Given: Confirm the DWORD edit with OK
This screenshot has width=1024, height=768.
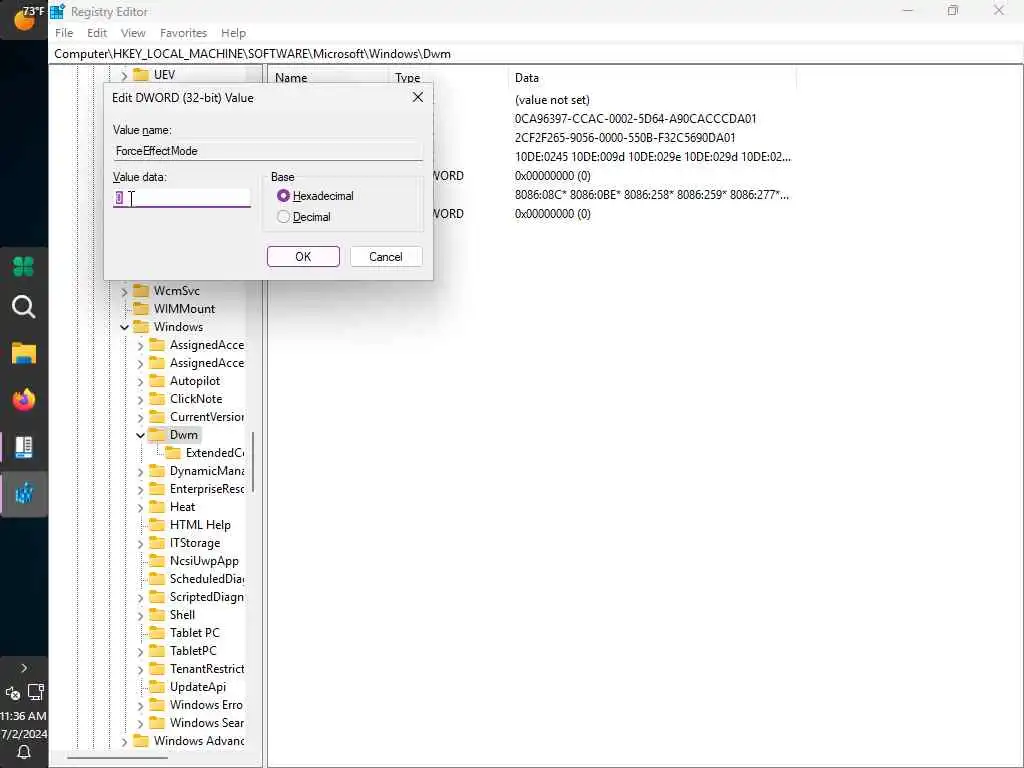Looking at the screenshot, I should [x=303, y=257].
